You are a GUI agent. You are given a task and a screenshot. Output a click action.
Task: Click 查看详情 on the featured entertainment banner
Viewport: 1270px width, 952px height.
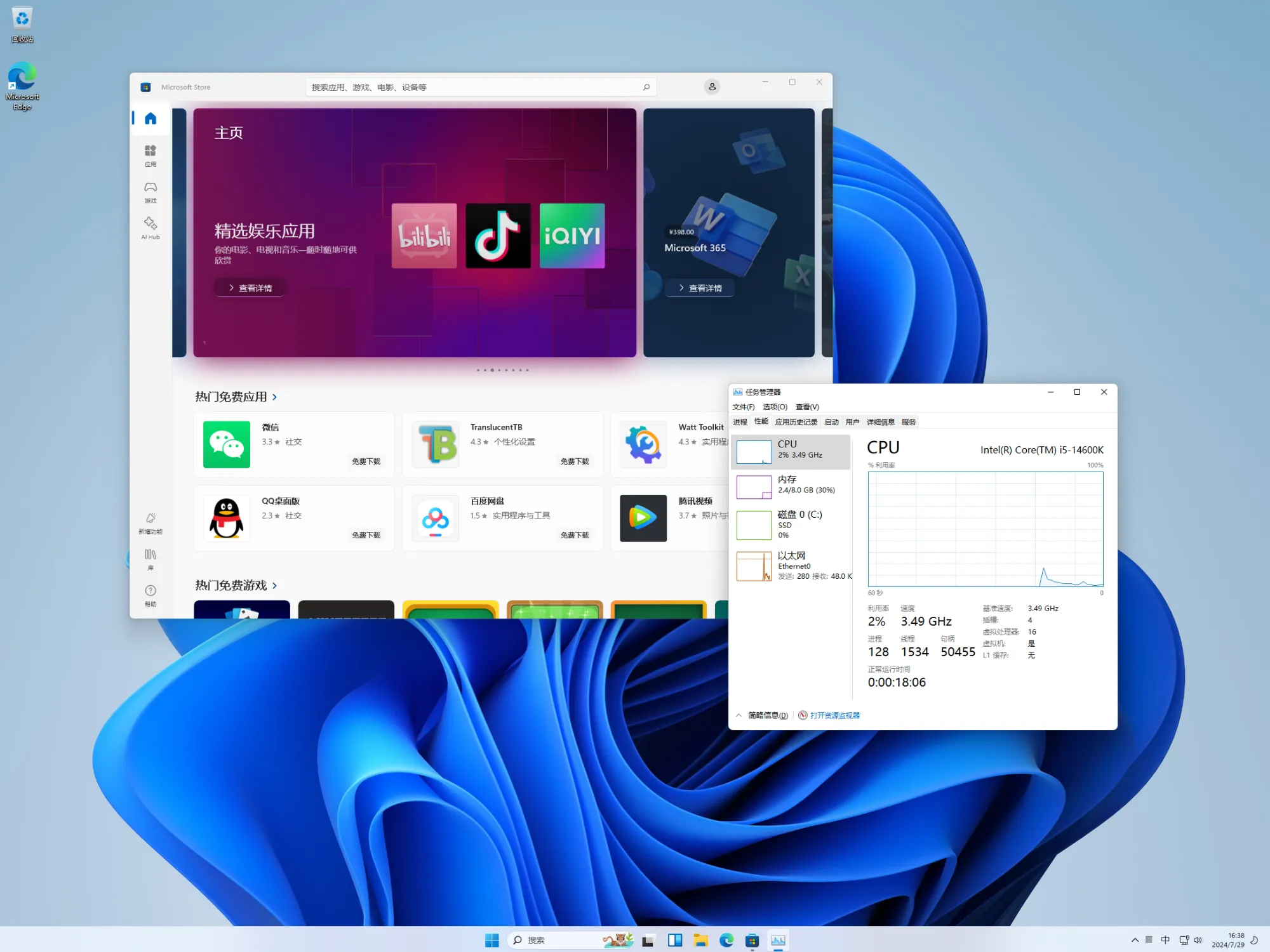[x=250, y=288]
